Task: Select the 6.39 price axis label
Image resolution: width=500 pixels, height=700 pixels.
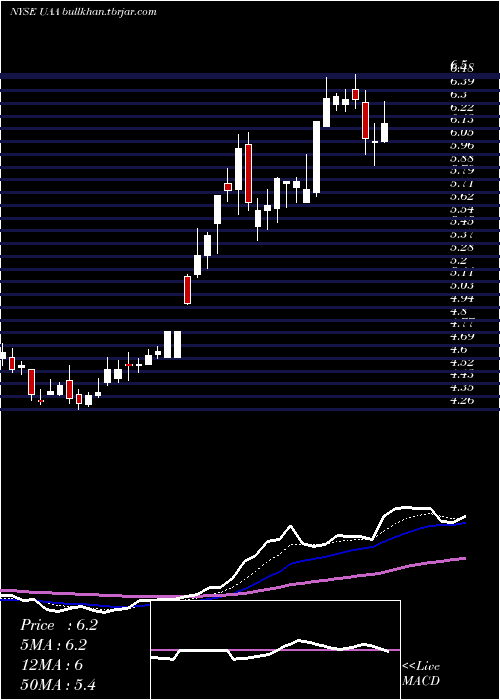Action: 462,81
